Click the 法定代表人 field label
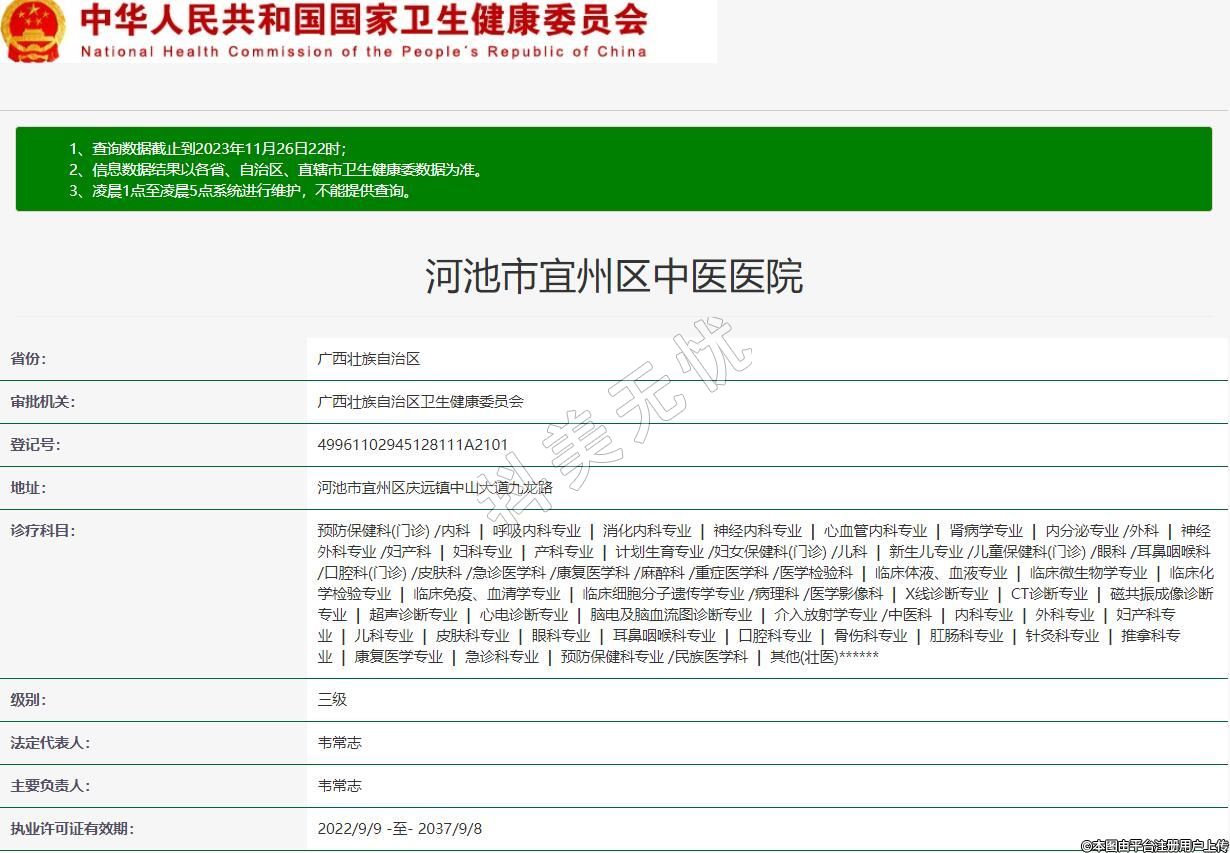Viewport: 1230px width, 853px height. pyautogui.click(x=50, y=743)
